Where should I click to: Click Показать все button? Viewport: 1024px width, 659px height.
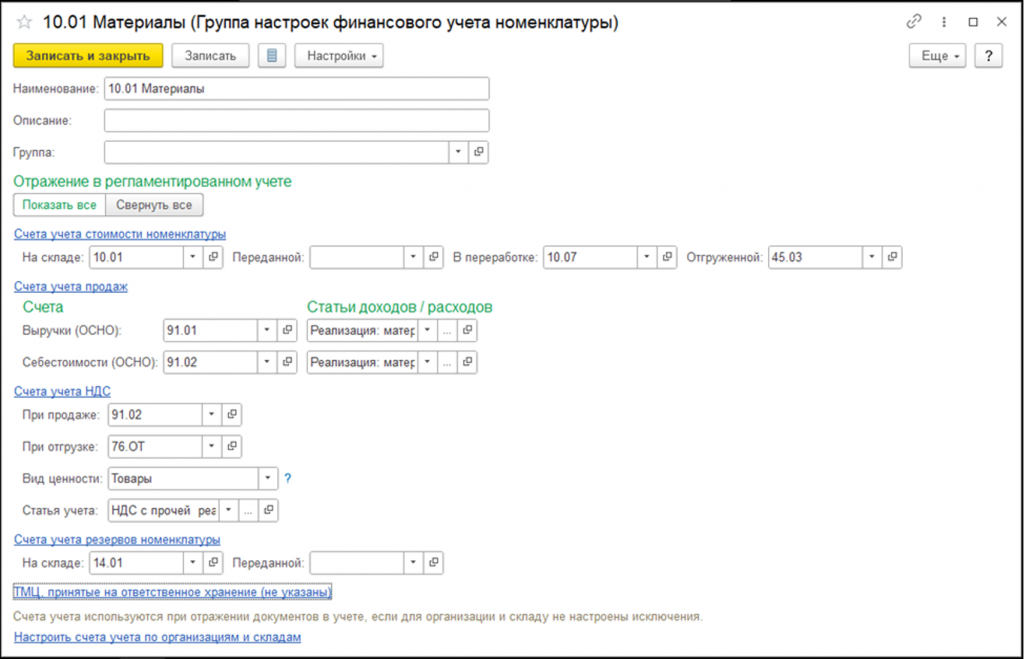[x=59, y=204]
